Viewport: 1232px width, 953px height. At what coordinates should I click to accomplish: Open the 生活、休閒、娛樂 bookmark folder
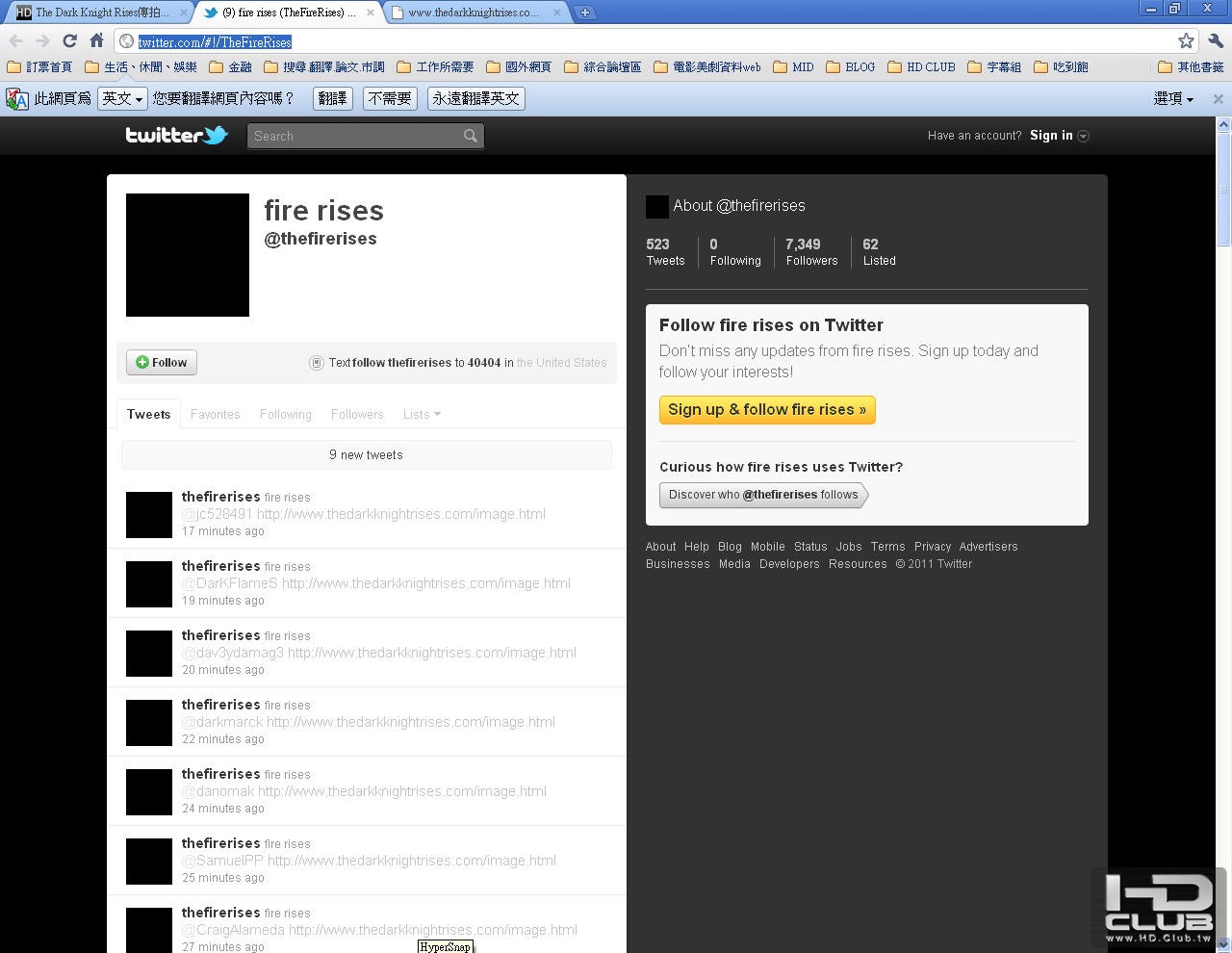coord(141,67)
